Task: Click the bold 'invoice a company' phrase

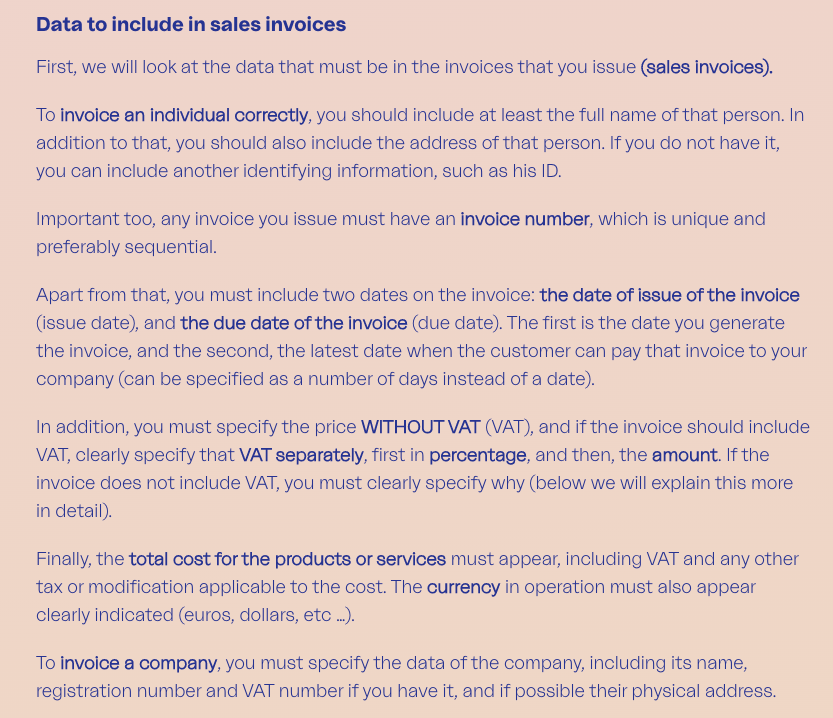Action: [139, 663]
